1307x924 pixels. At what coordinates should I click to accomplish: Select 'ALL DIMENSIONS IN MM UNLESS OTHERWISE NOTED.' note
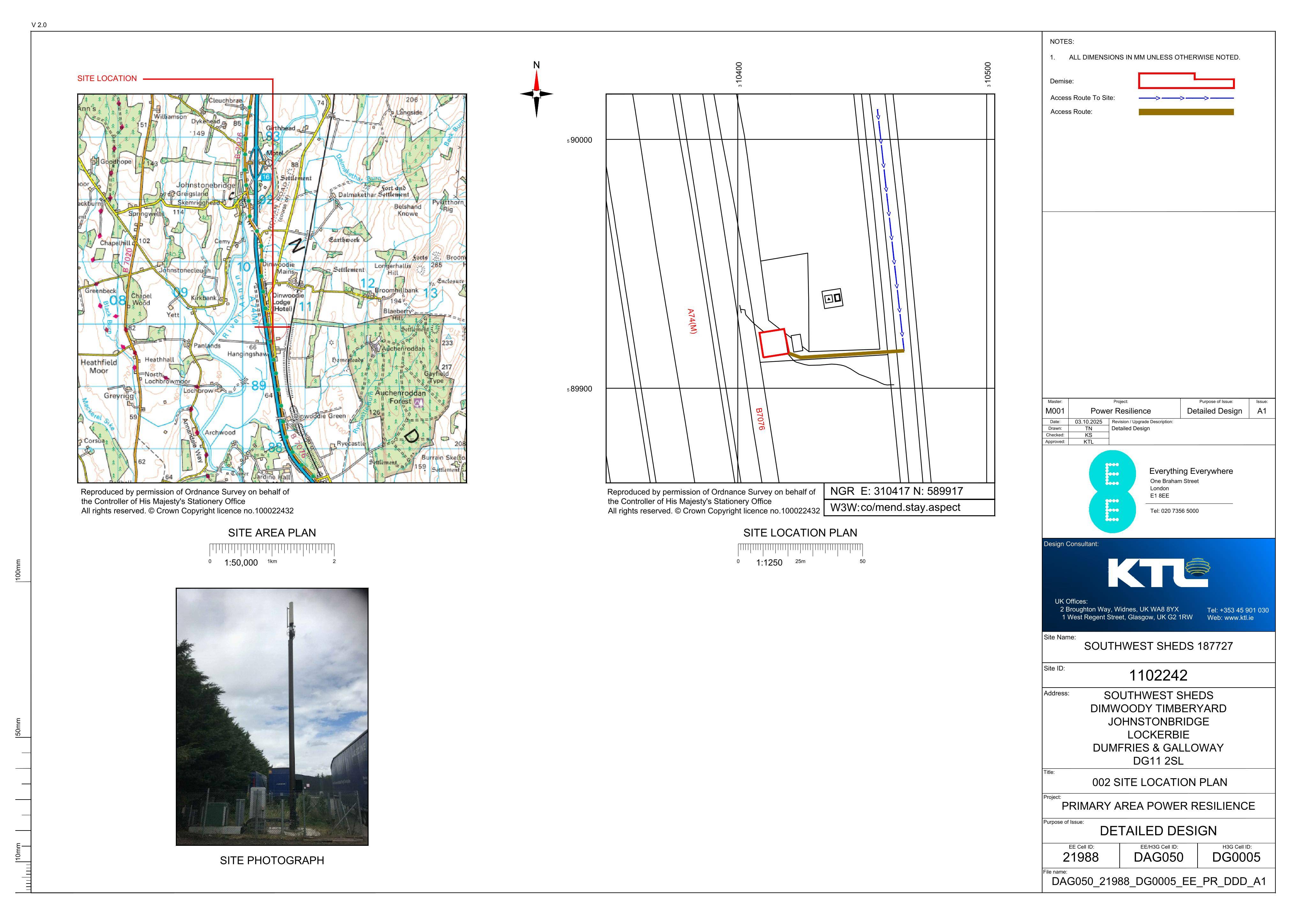pos(1154,57)
